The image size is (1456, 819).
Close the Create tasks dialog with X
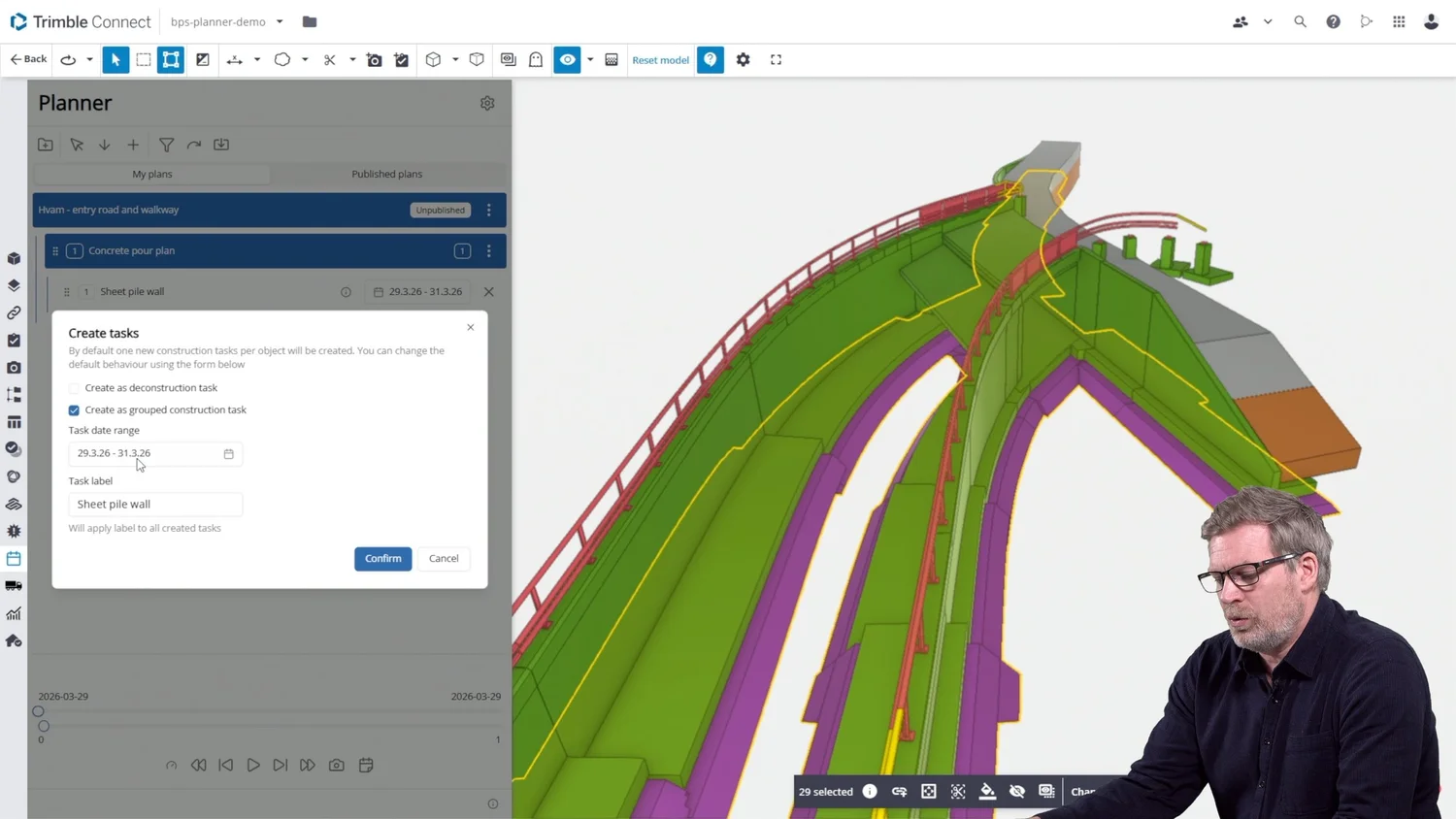coord(471,328)
